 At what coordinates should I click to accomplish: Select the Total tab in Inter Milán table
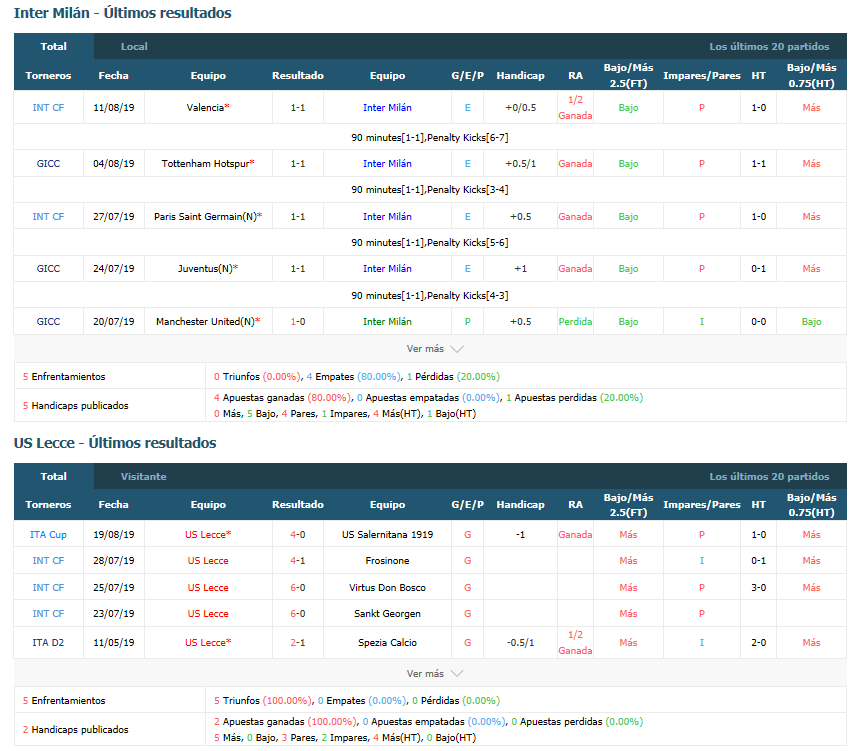coord(54,46)
